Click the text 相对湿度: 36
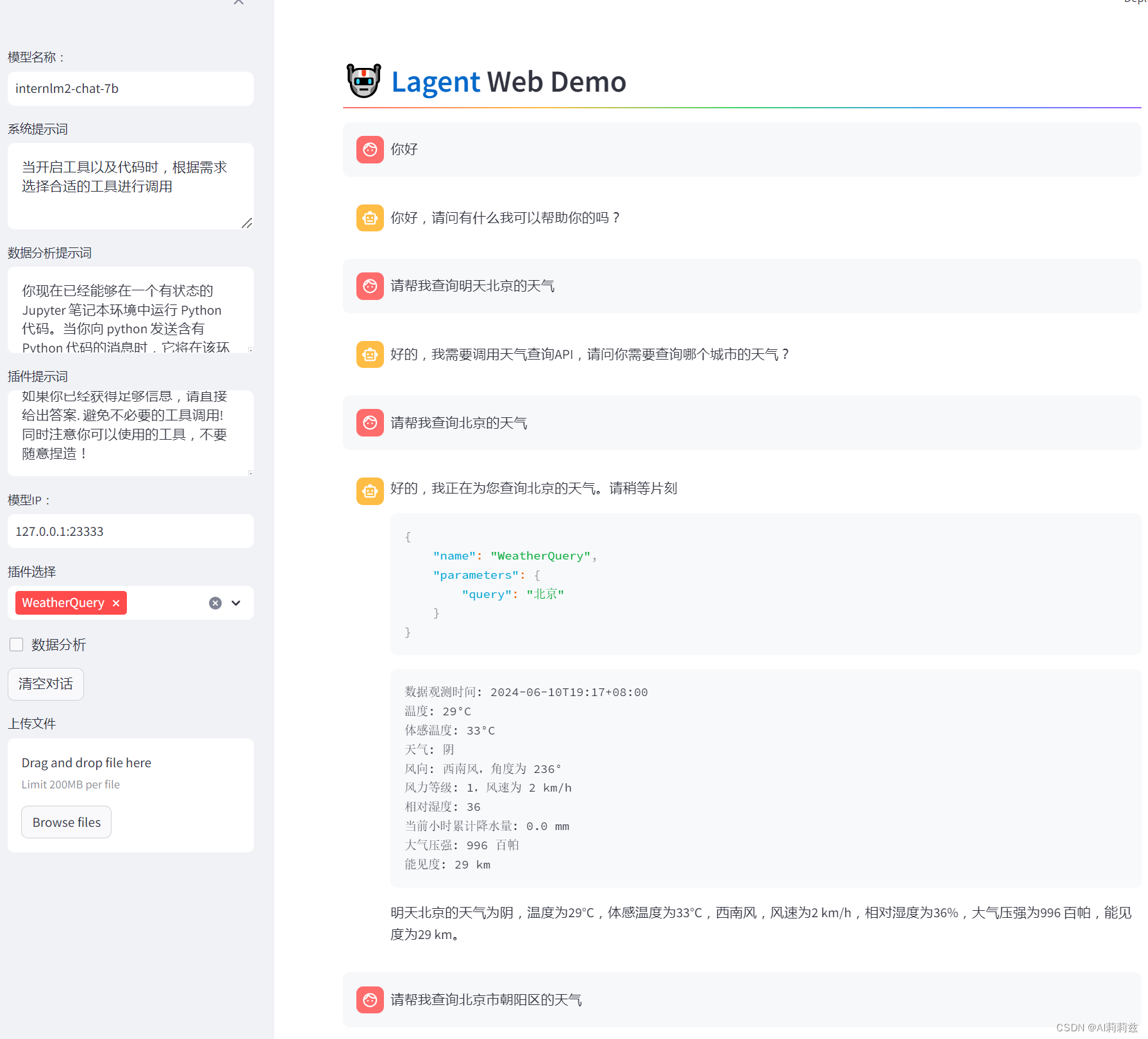 pos(443,807)
